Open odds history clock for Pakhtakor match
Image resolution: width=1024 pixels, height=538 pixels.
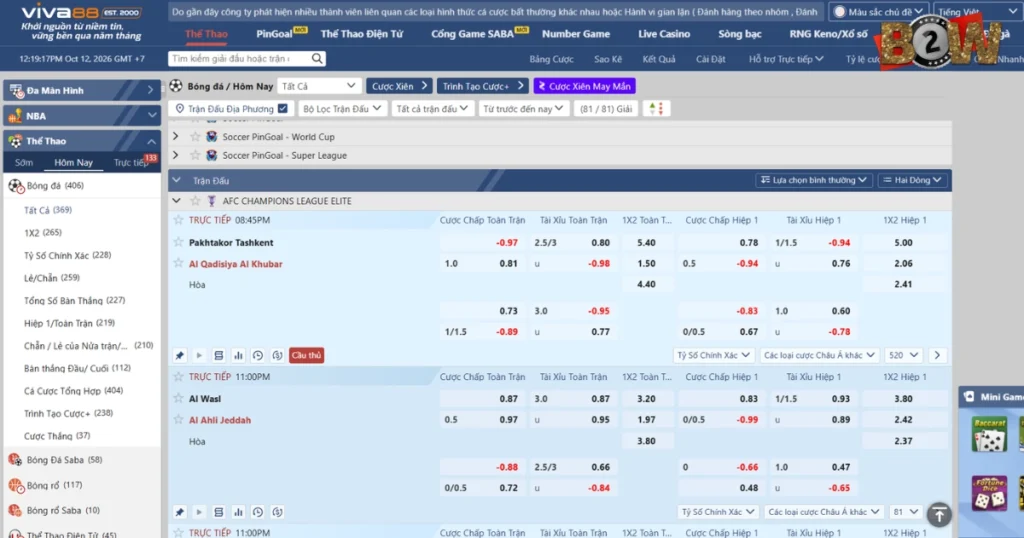click(258, 355)
